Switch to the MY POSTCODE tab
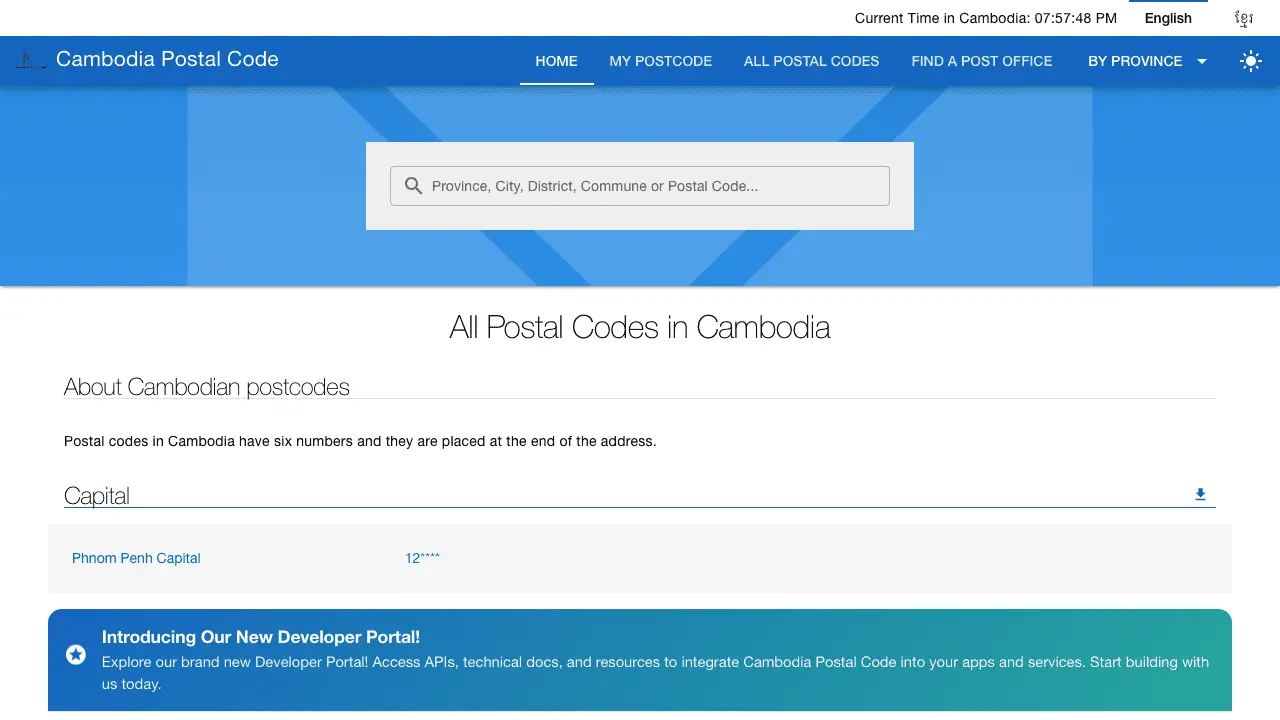Image resolution: width=1280 pixels, height=720 pixels. pyautogui.click(x=660, y=61)
